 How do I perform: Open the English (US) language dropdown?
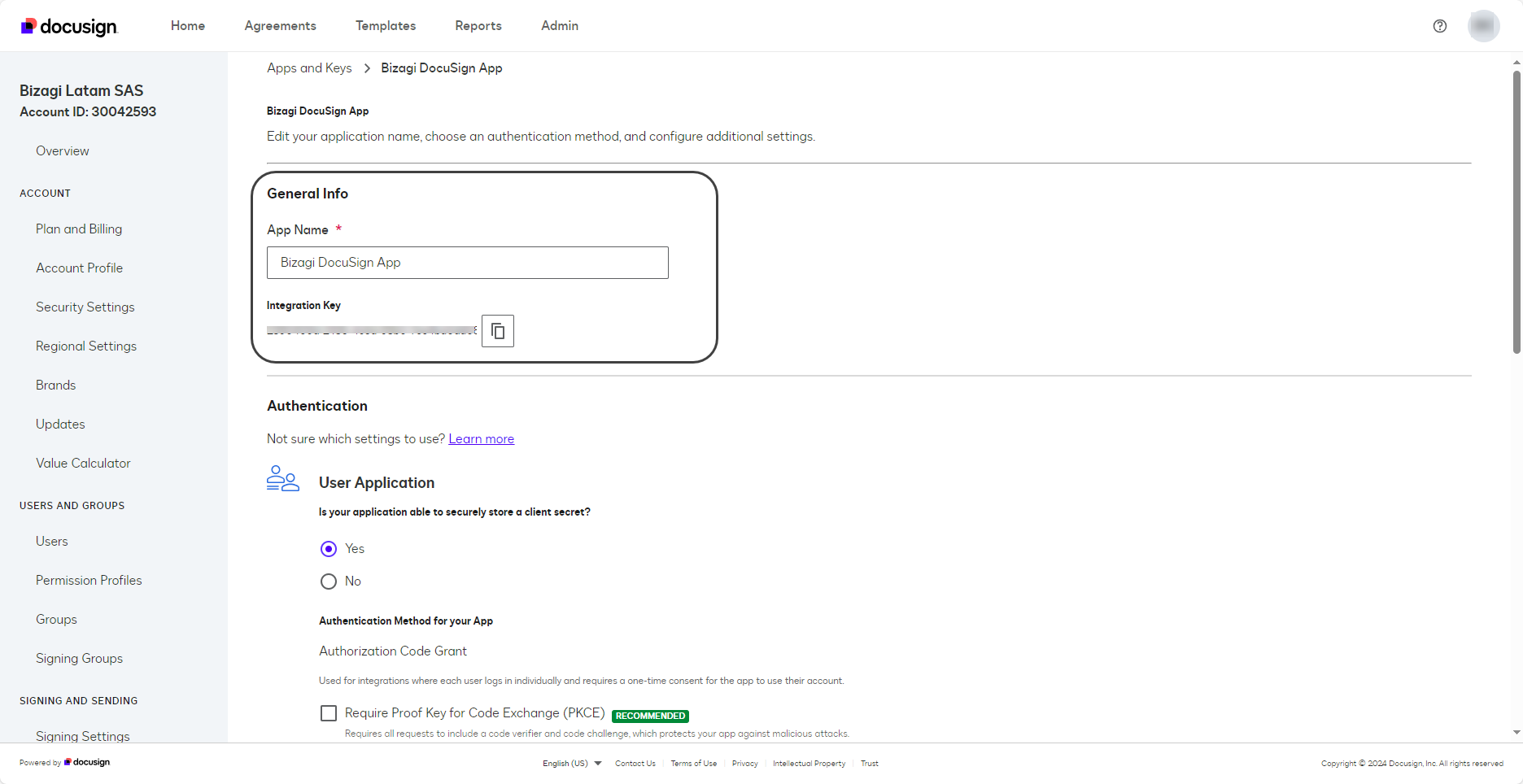[x=572, y=764]
